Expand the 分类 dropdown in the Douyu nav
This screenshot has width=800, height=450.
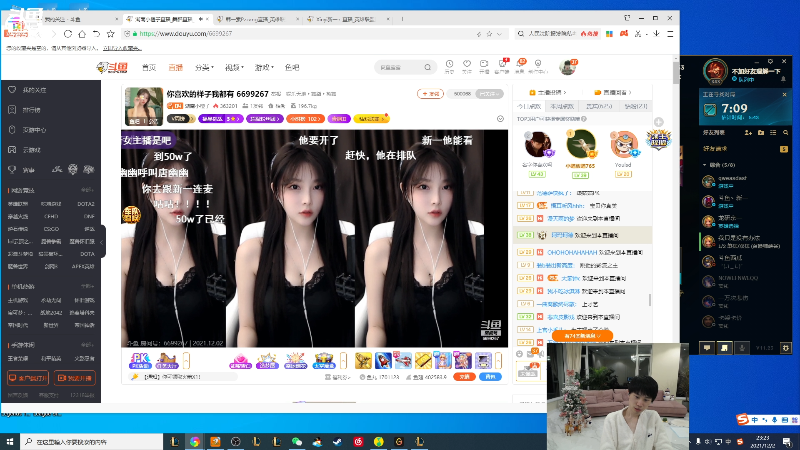[204, 67]
